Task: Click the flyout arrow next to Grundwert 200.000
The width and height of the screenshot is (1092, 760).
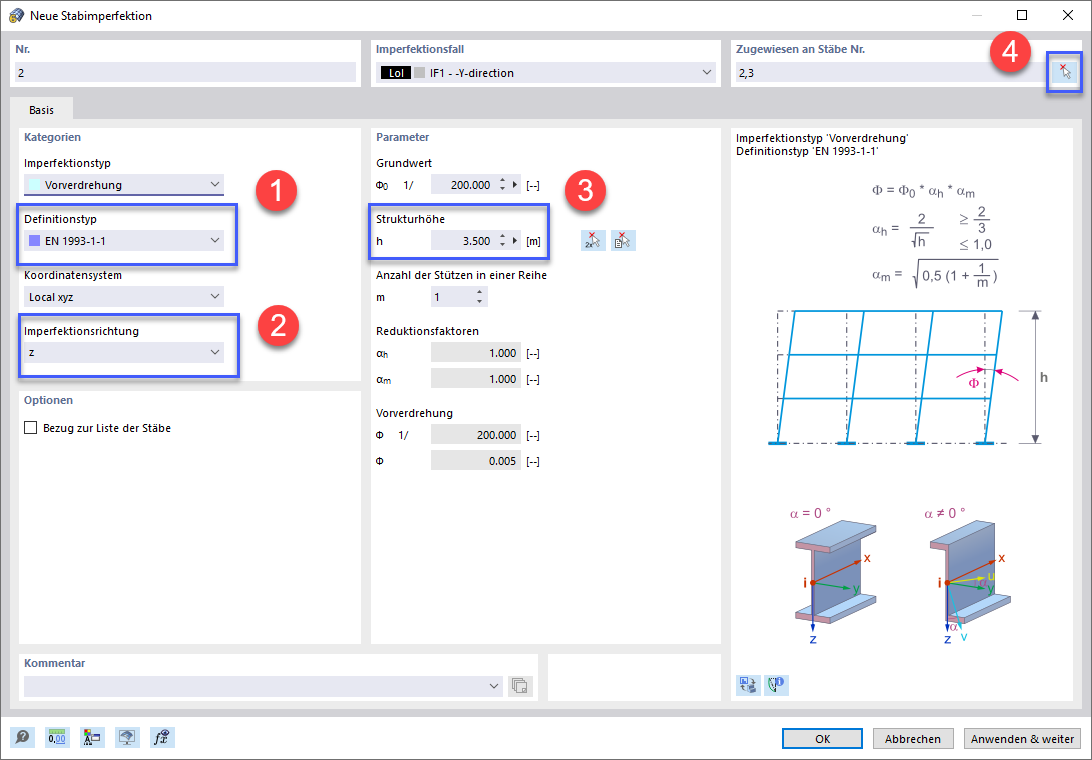Action: point(515,185)
